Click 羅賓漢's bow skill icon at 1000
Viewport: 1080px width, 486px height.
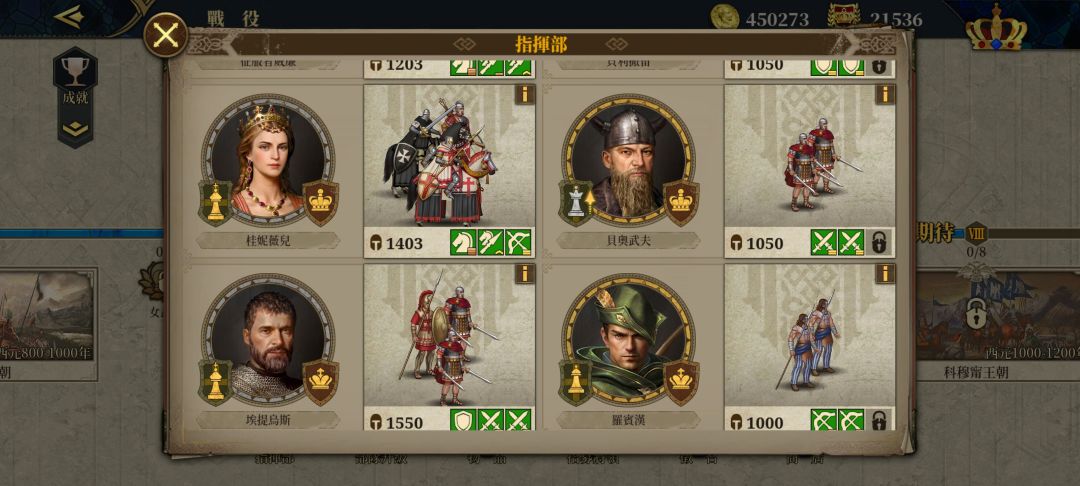(x=824, y=421)
